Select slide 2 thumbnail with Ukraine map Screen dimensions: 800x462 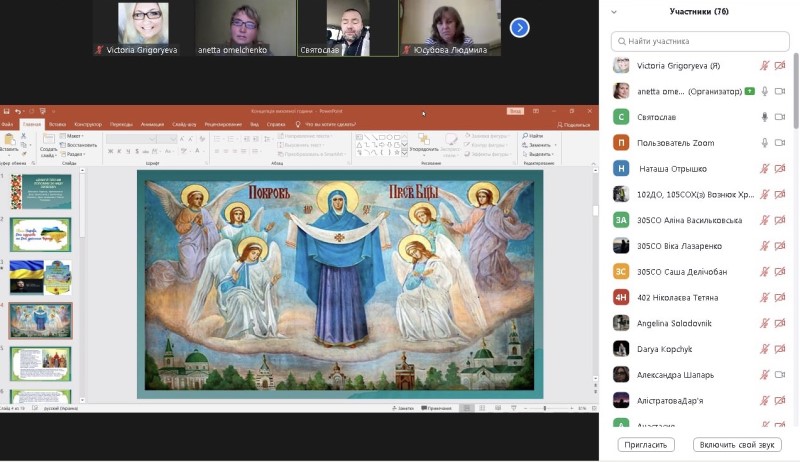41,235
